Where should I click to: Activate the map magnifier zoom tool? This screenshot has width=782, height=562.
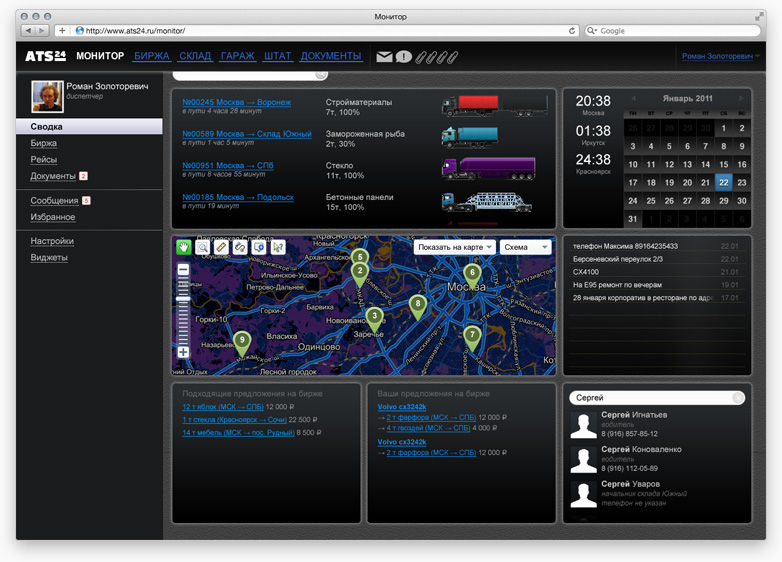point(202,247)
